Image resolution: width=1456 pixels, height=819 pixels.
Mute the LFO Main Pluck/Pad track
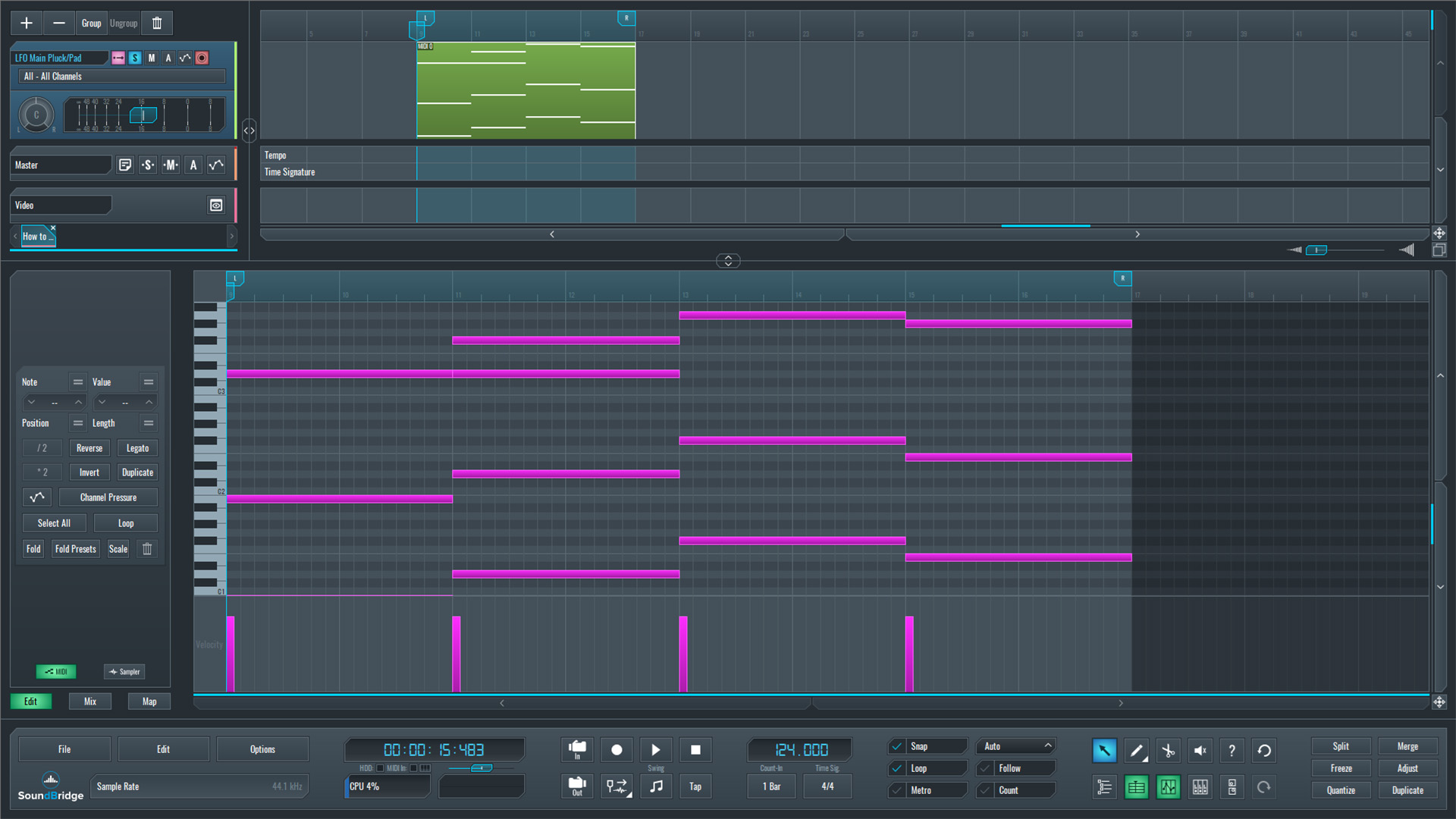click(152, 58)
